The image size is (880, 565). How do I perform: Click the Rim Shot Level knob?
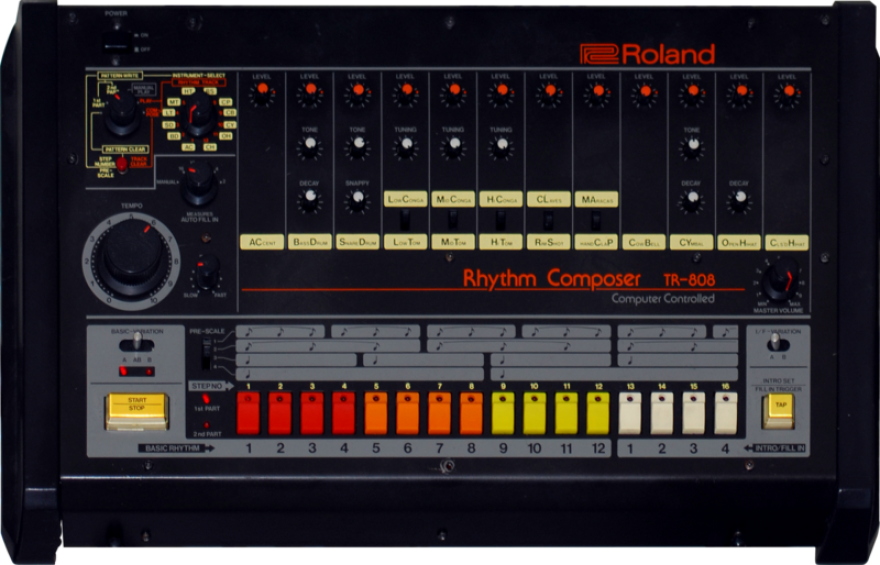point(549,93)
